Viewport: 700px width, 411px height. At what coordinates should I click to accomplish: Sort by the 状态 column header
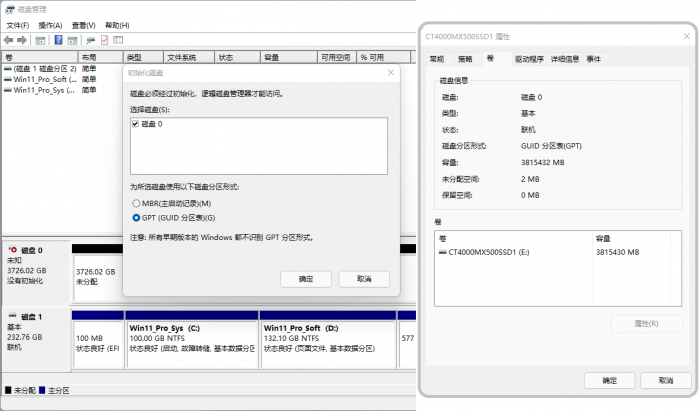click(238, 58)
